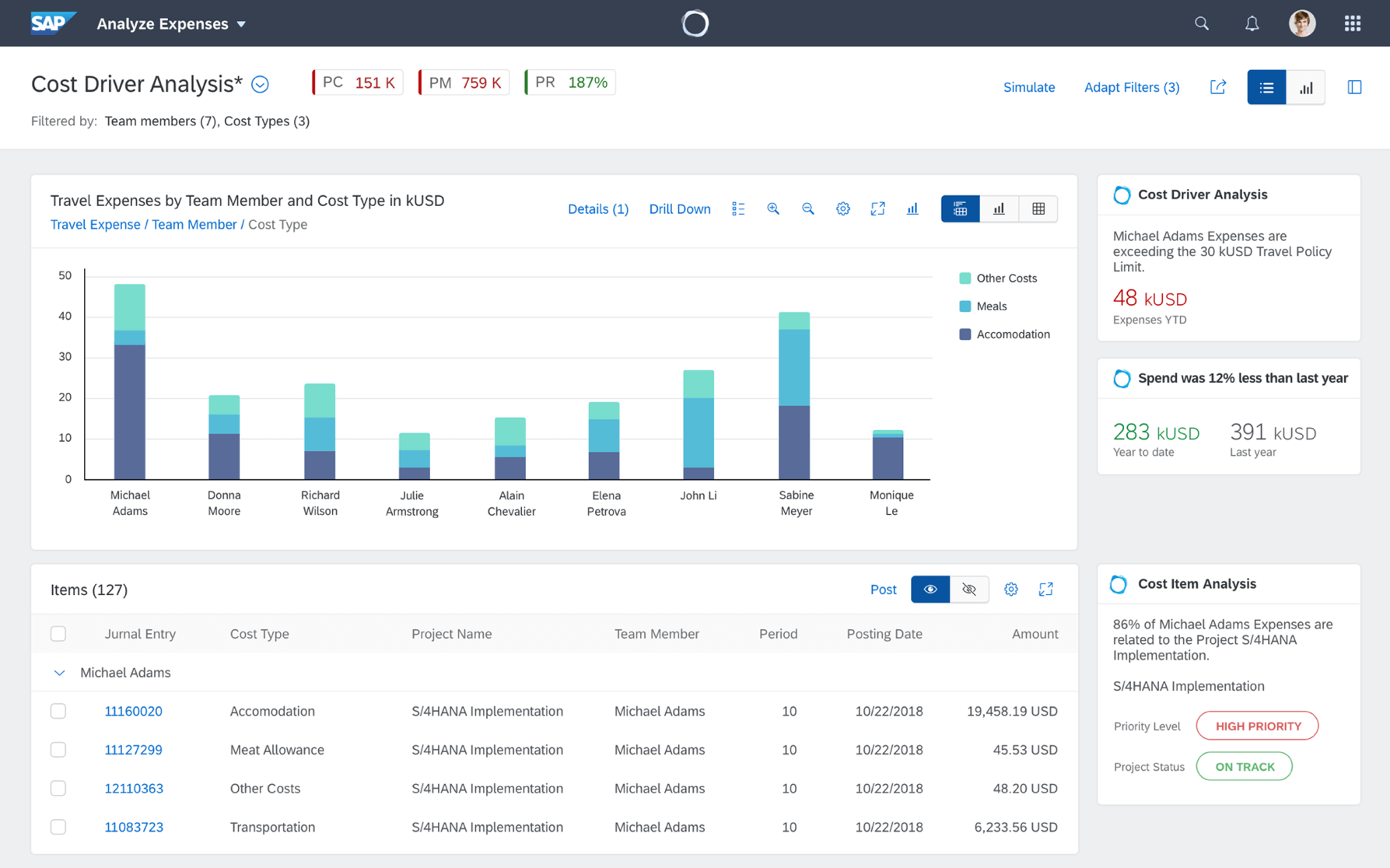Toggle the hide-items crossed-eye button
This screenshot has width=1390, height=868.
969,590
